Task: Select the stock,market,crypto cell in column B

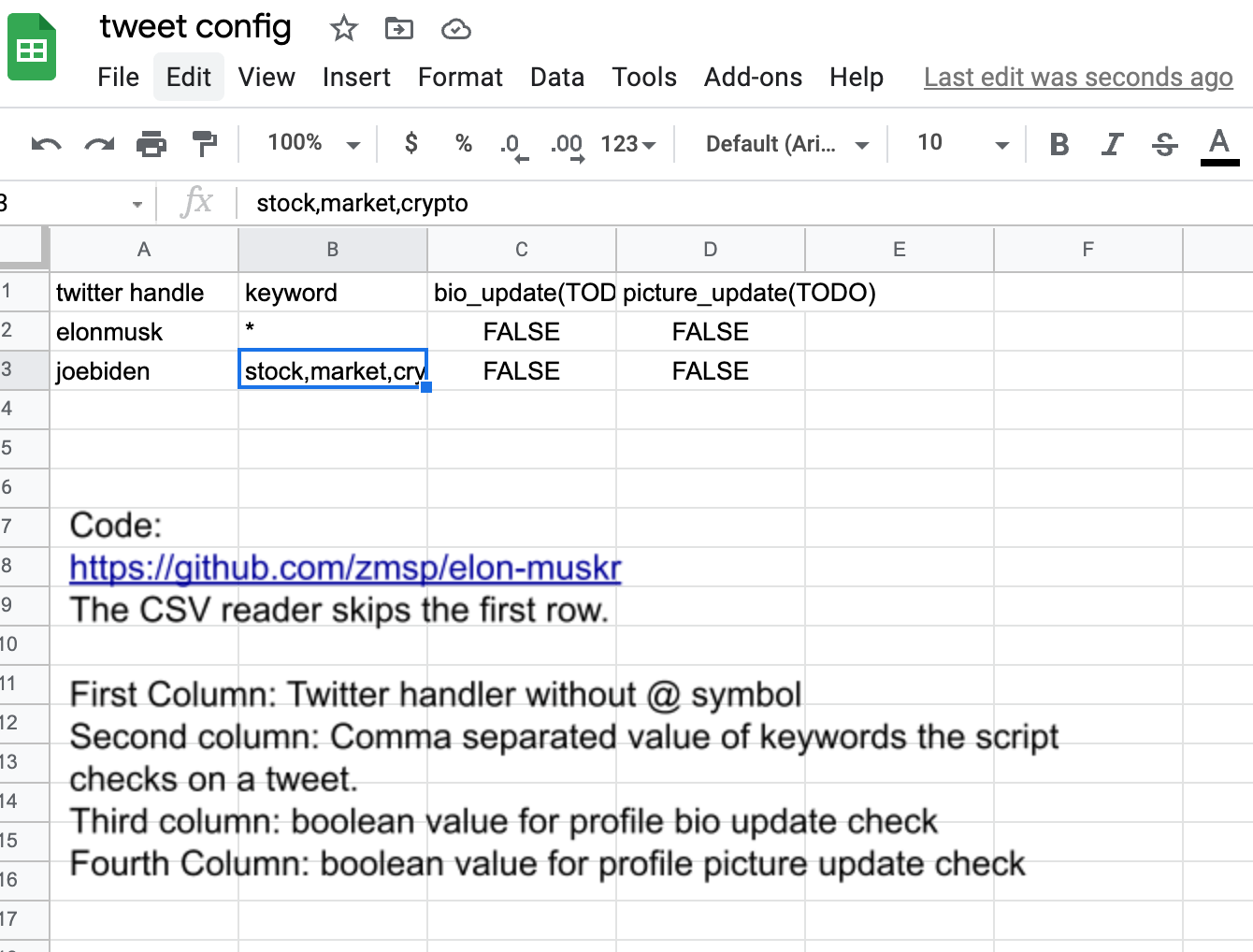Action: (x=333, y=370)
